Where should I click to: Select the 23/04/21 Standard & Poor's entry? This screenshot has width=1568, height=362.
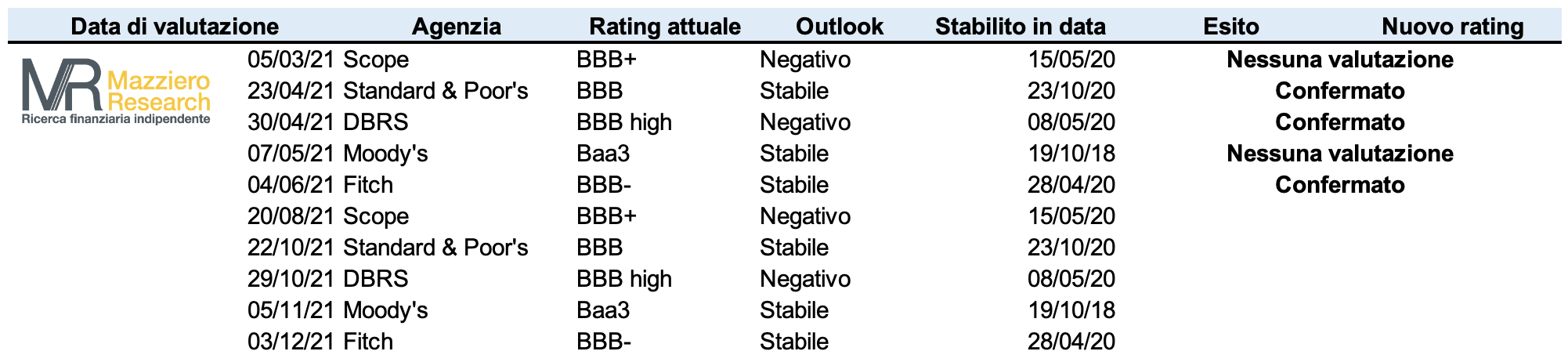pos(388,91)
